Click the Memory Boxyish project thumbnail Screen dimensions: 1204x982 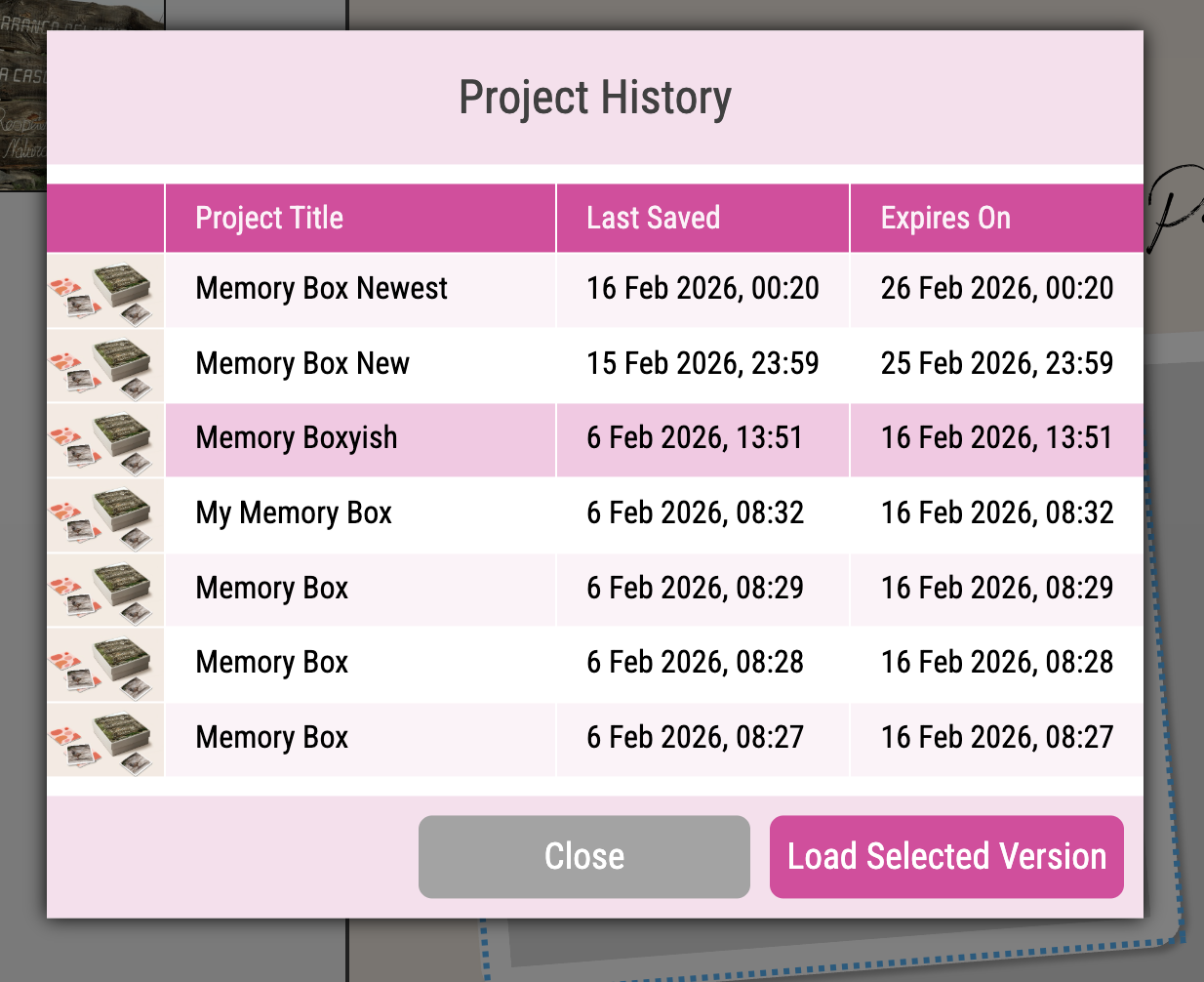104,439
